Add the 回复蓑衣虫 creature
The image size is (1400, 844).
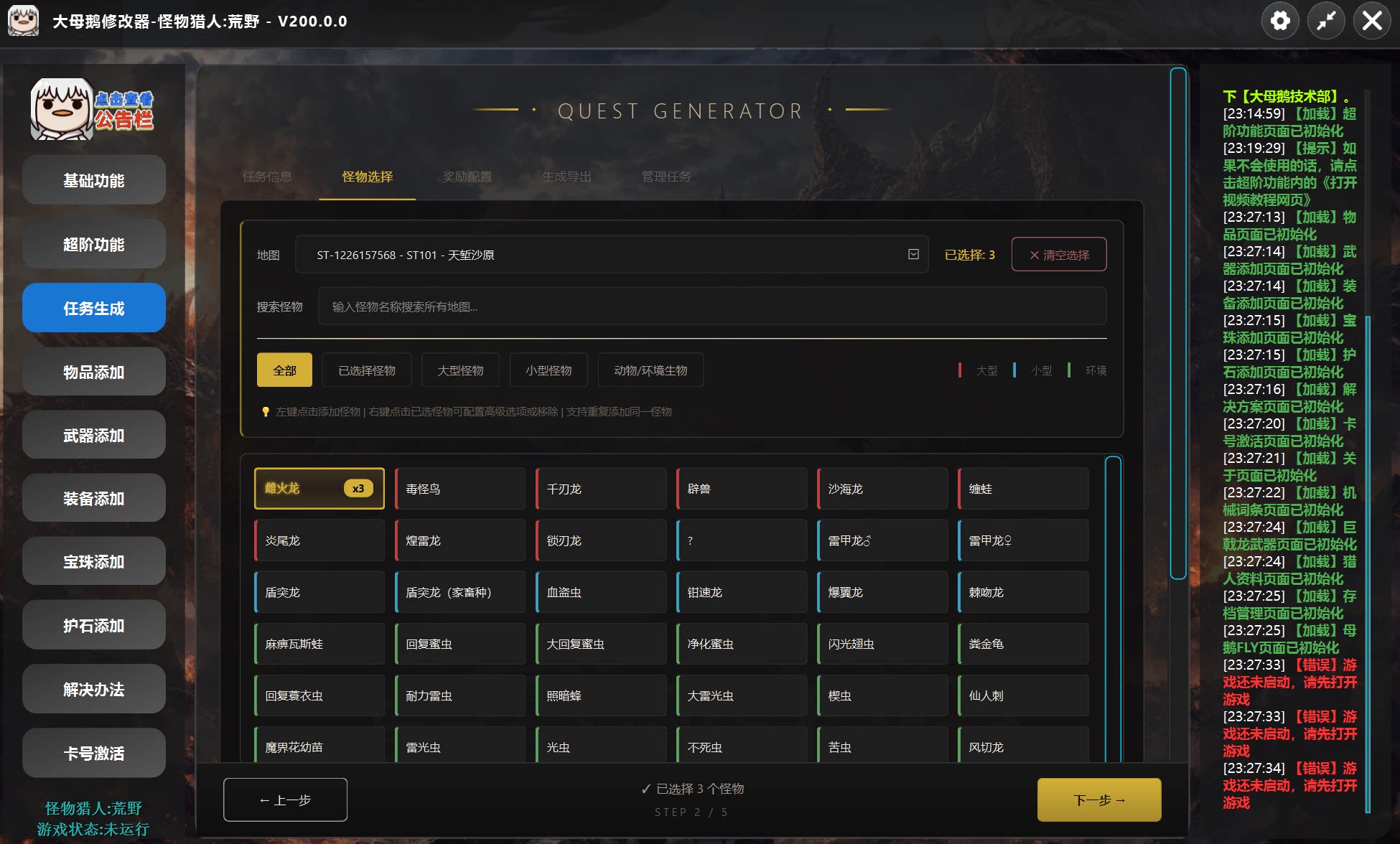[319, 695]
